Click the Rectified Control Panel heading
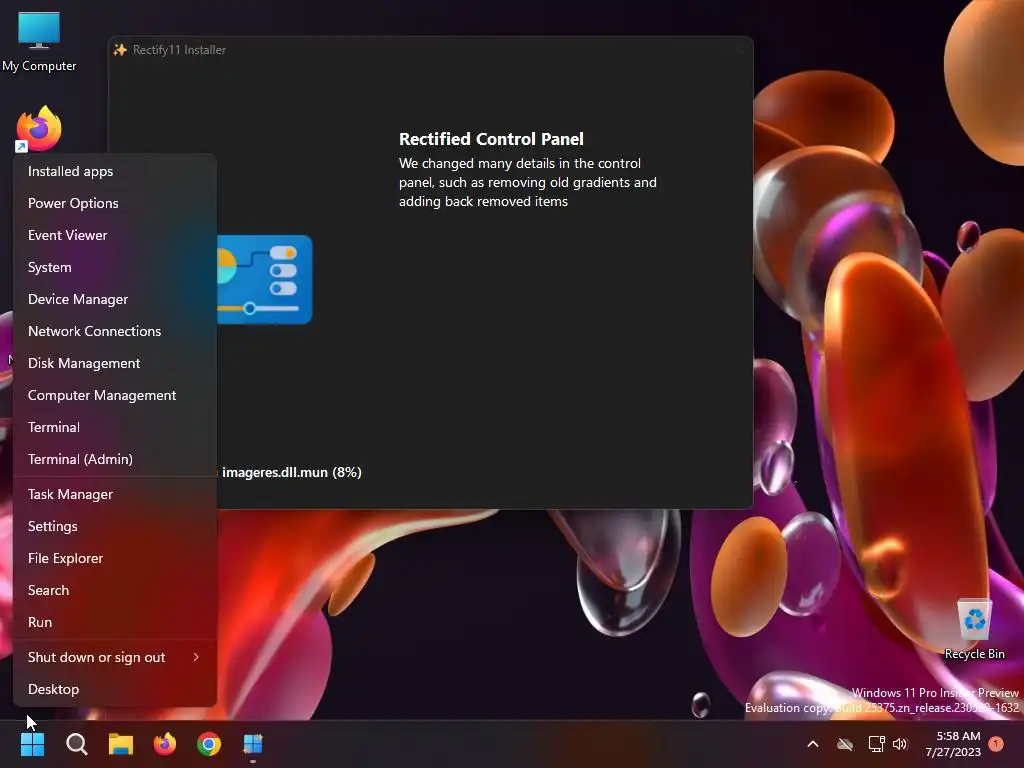This screenshot has width=1024, height=768. pyautogui.click(x=491, y=139)
